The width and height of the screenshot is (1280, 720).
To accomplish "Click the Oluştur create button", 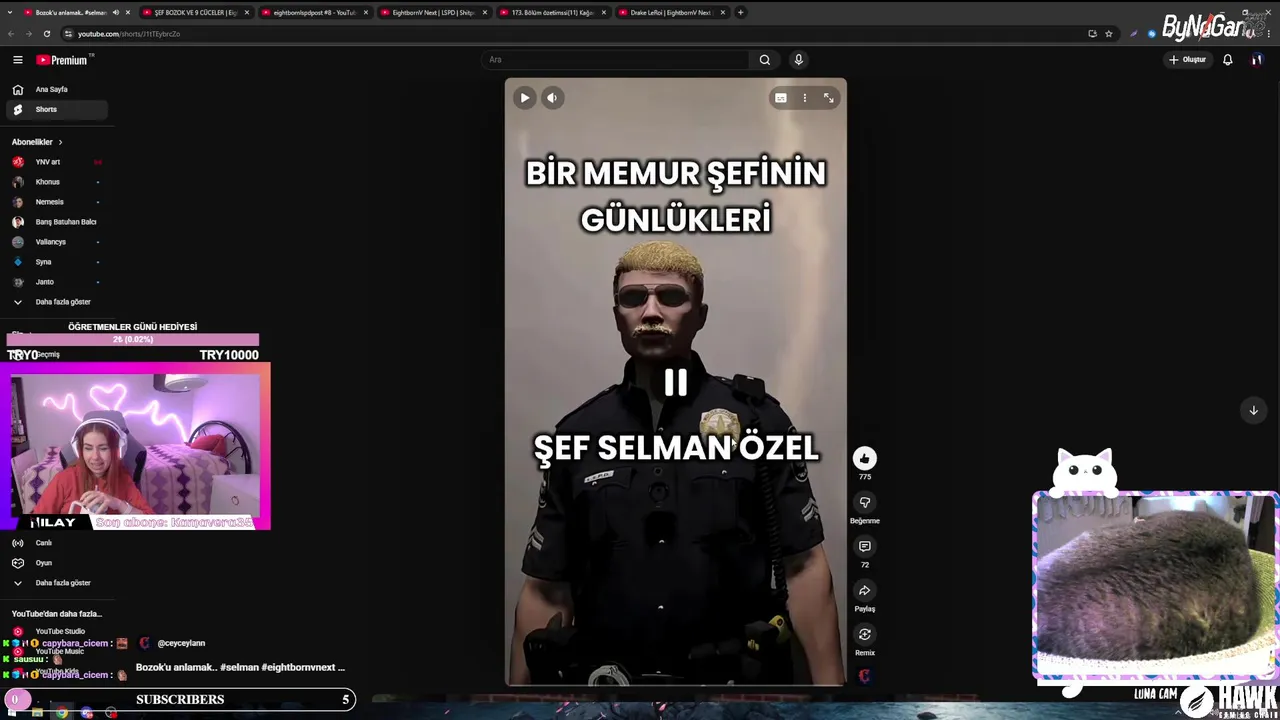I will click(1188, 60).
